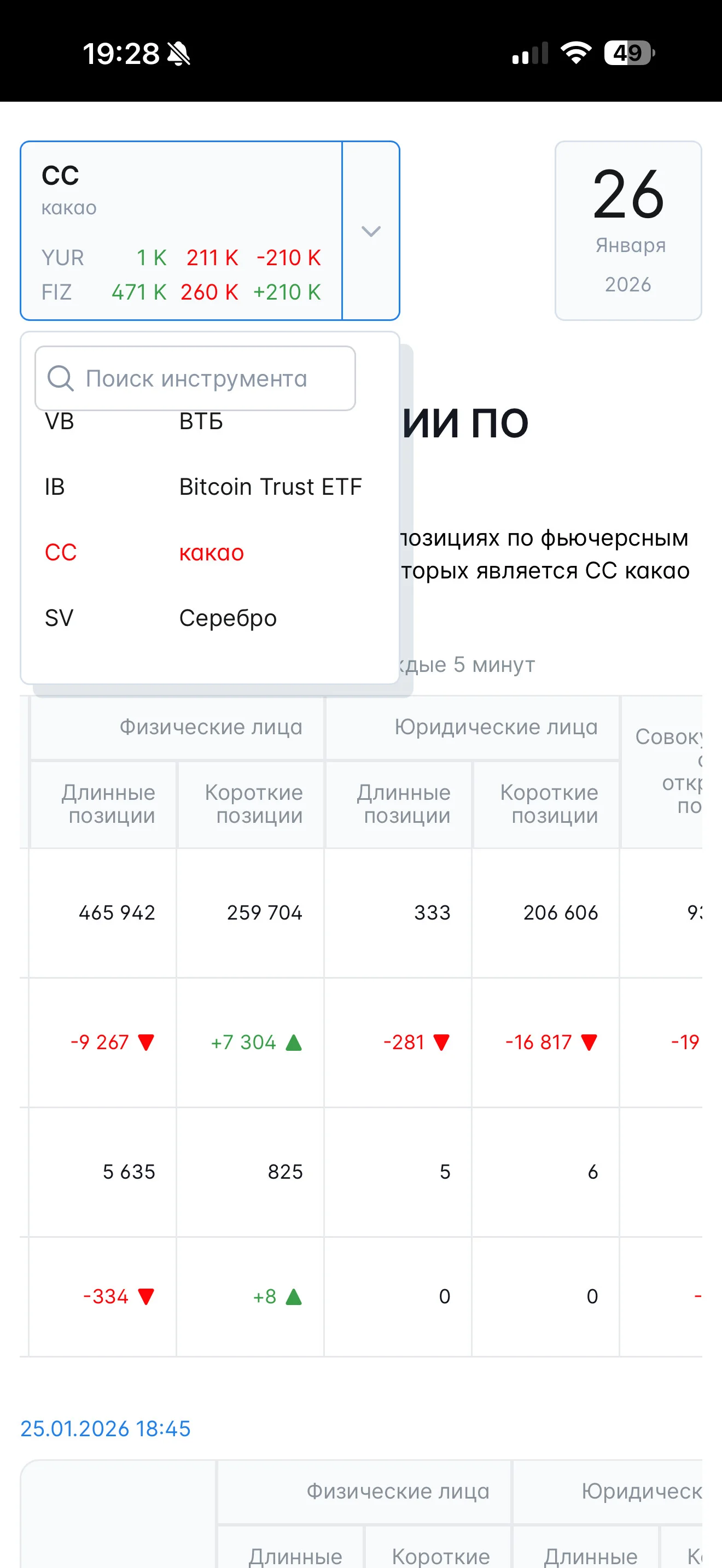This screenshot has width=722, height=1568.
Task: Select SV Серебро instrument
Action: [209, 618]
